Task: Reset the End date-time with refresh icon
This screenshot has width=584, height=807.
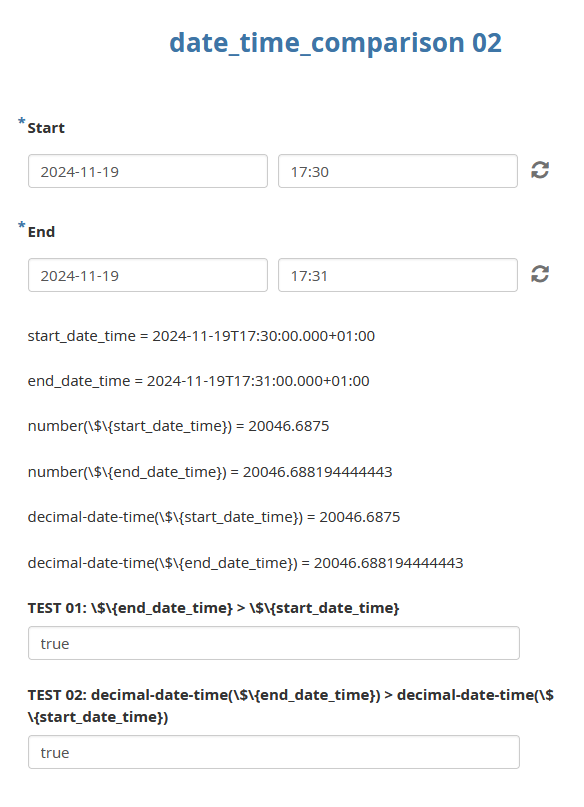Action: 540,274
